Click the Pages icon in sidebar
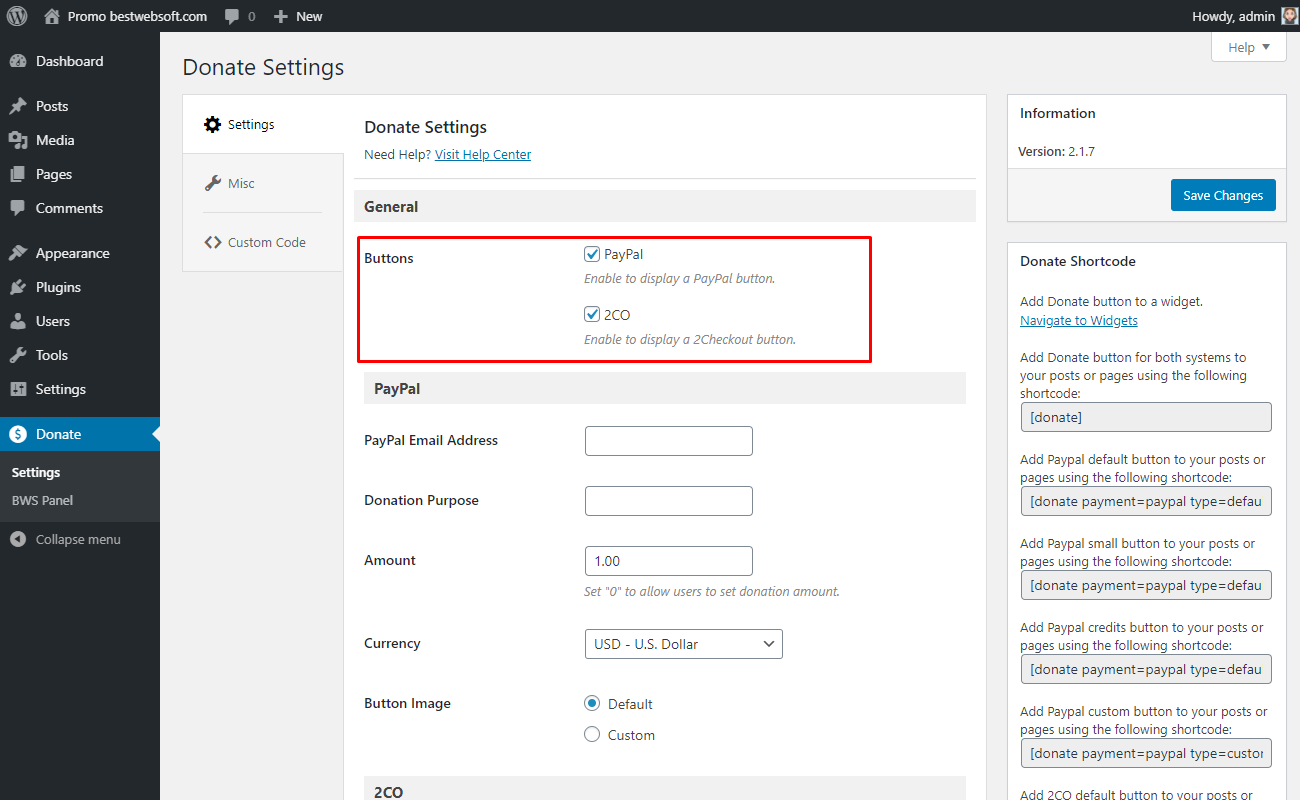Screen dimensions: 1300x800 (x=18, y=174)
